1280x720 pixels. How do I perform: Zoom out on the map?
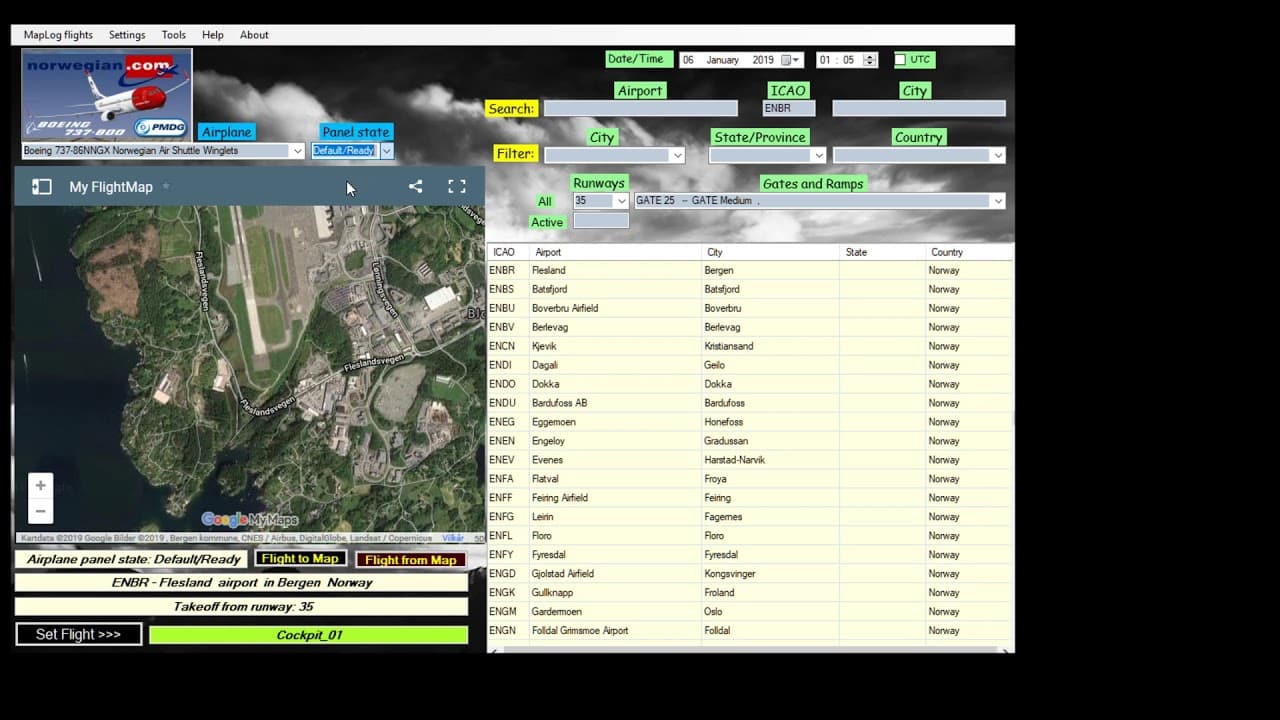point(40,512)
